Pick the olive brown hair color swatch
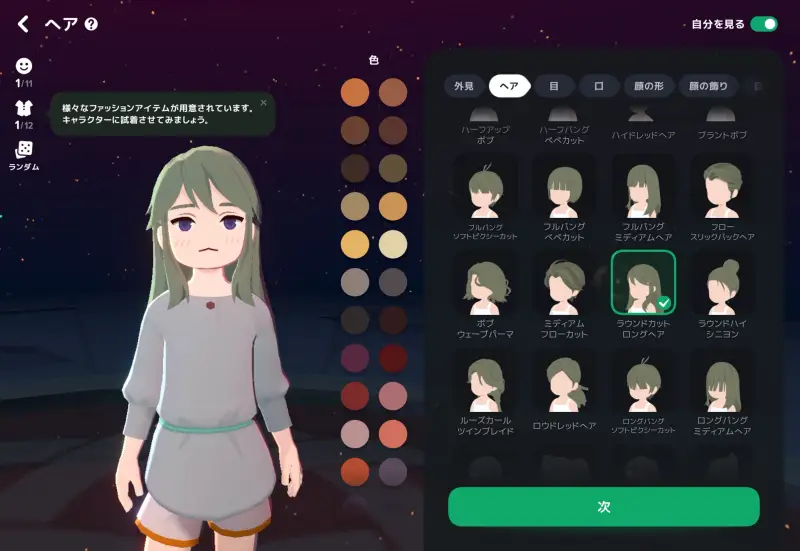The width and height of the screenshot is (800, 551). pyautogui.click(x=392, y=168)
